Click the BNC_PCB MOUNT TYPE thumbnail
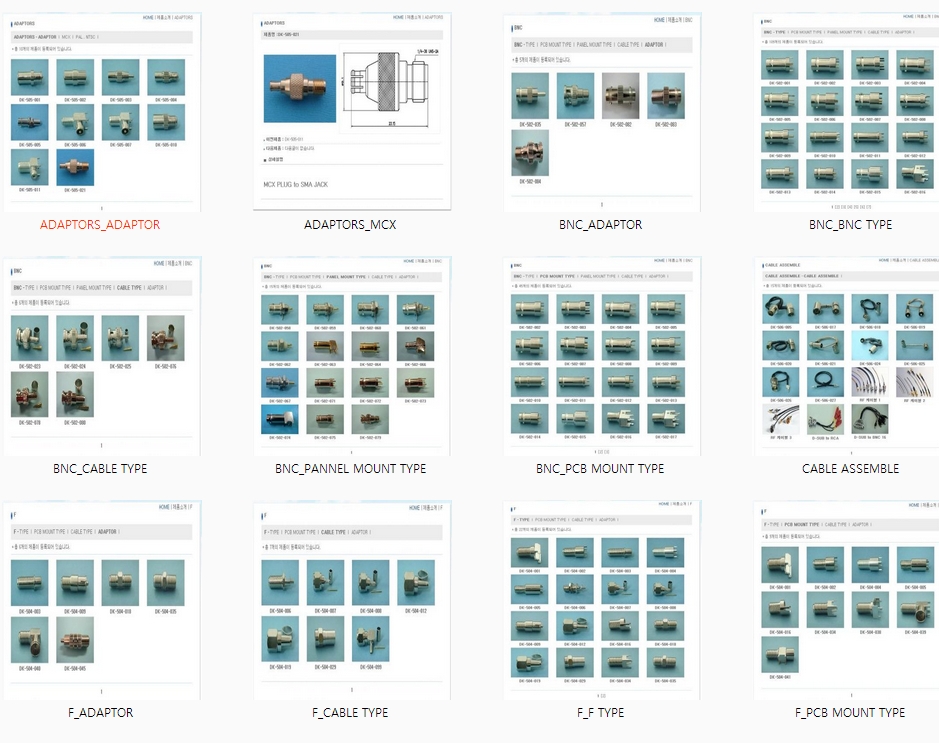Viewport: 939px width, 743px height. (x=600, y=355)
